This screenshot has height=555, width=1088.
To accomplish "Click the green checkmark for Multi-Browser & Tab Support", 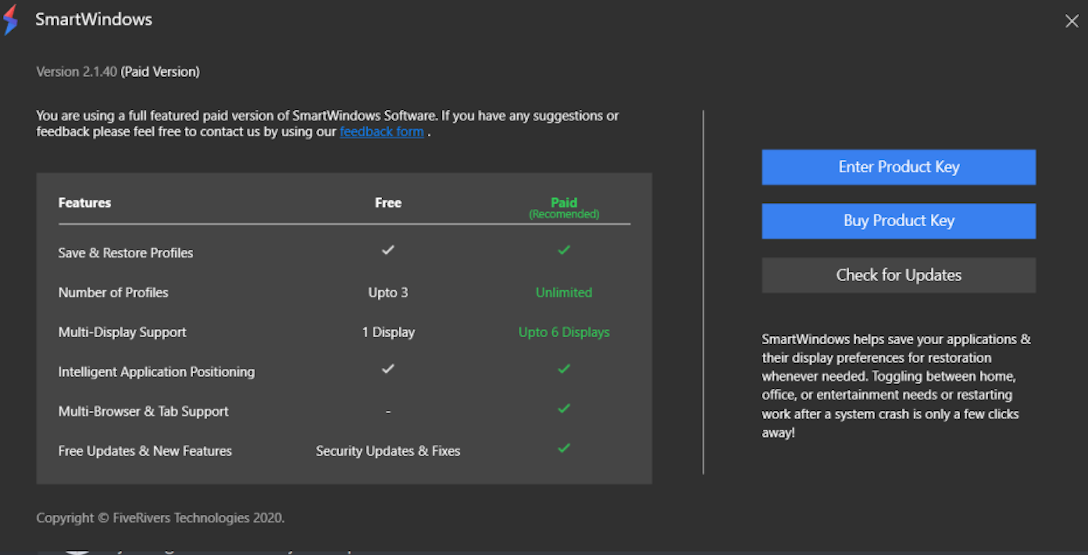I will click(564, 409).
